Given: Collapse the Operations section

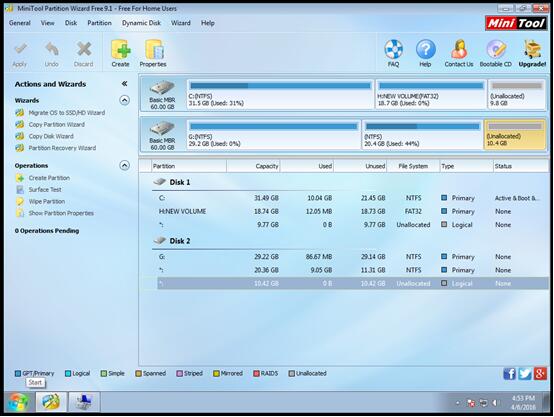Looking at the screenshot, I should (124, 165).
